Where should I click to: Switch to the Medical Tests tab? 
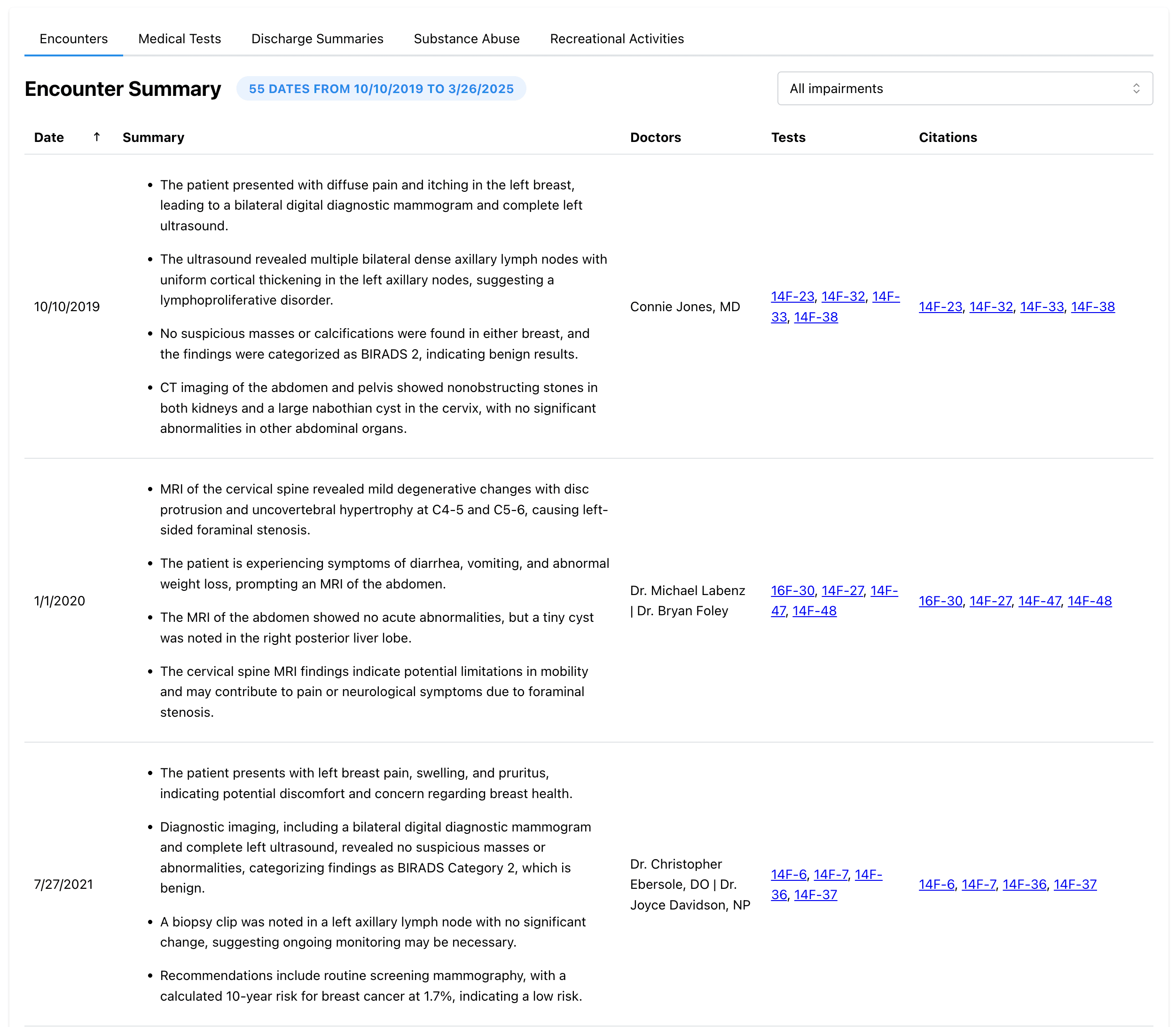179,39
